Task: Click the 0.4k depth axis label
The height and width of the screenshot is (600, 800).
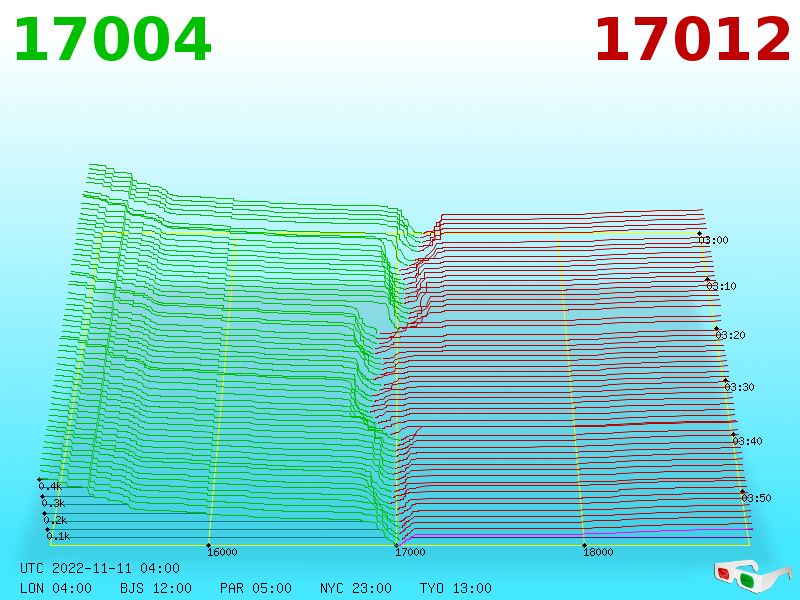Action: click(x=51, y=486)
